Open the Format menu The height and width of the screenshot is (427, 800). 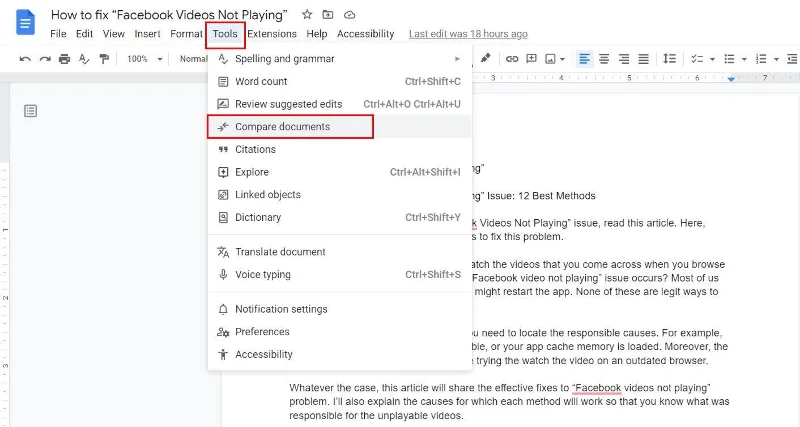coord(186,34)
